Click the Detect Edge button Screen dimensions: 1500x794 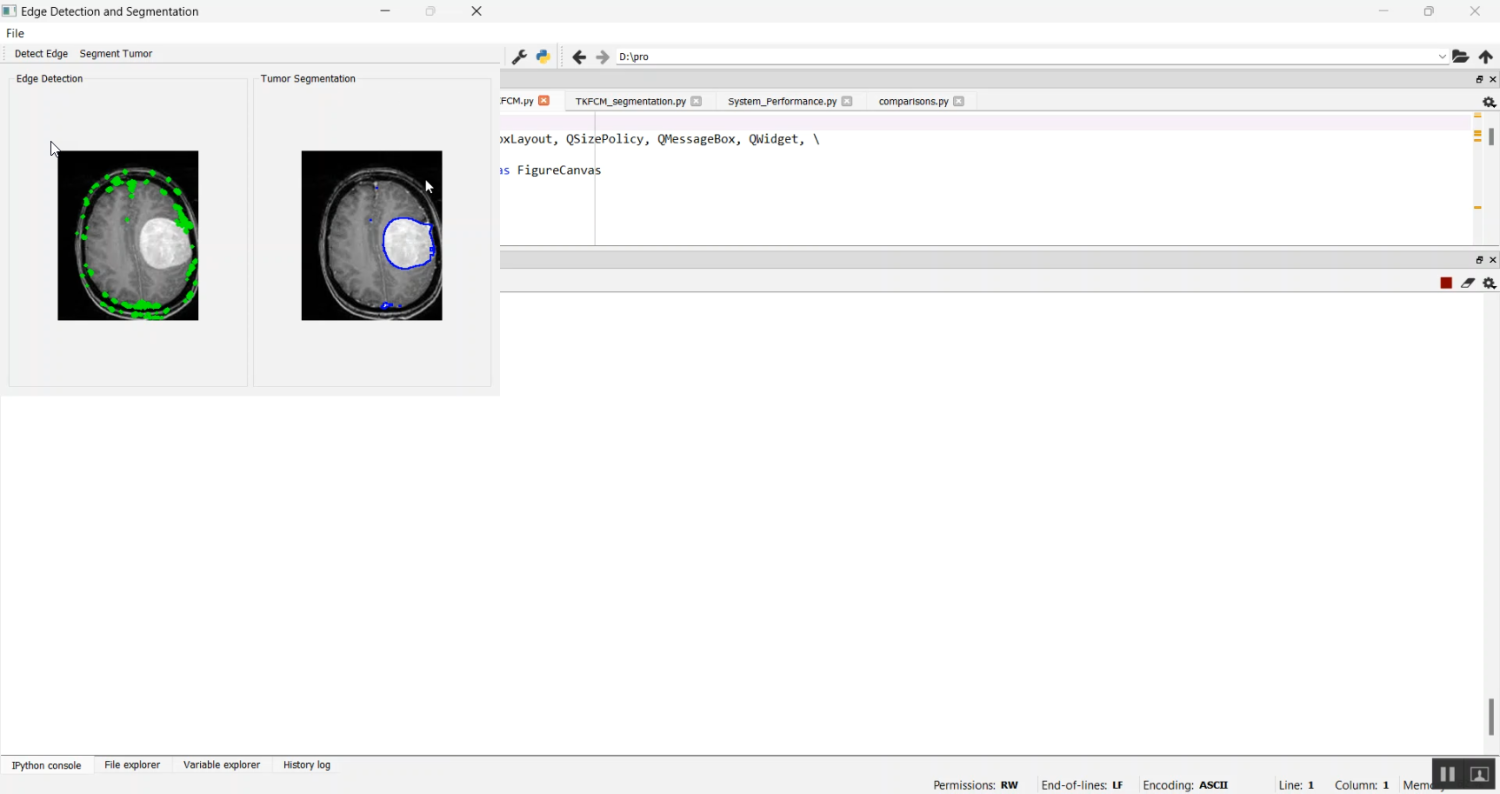coord(41,54)
